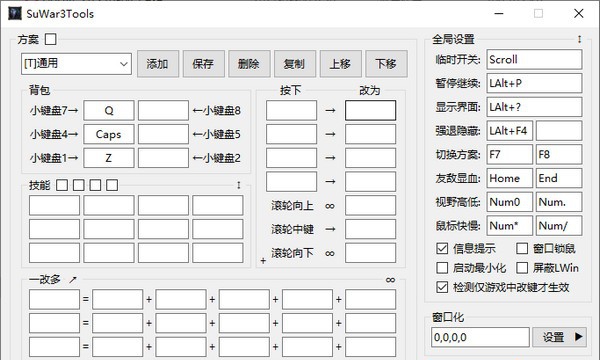The width and height of the screenshot is (600, 360).
Task: Click the 改为 field for 滚轮中键
Action: click(x=370, y=229)
